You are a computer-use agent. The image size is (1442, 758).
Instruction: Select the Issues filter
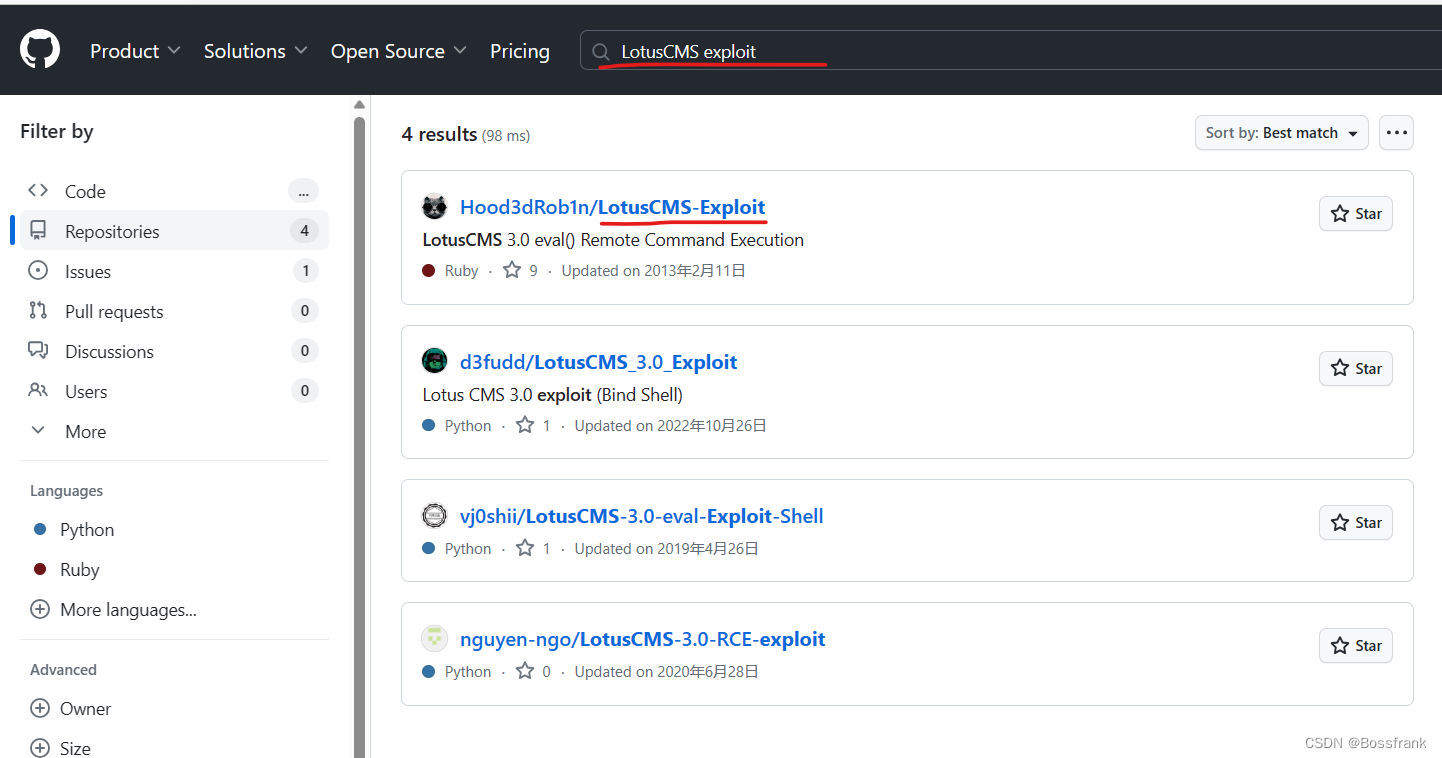(174, 271)
